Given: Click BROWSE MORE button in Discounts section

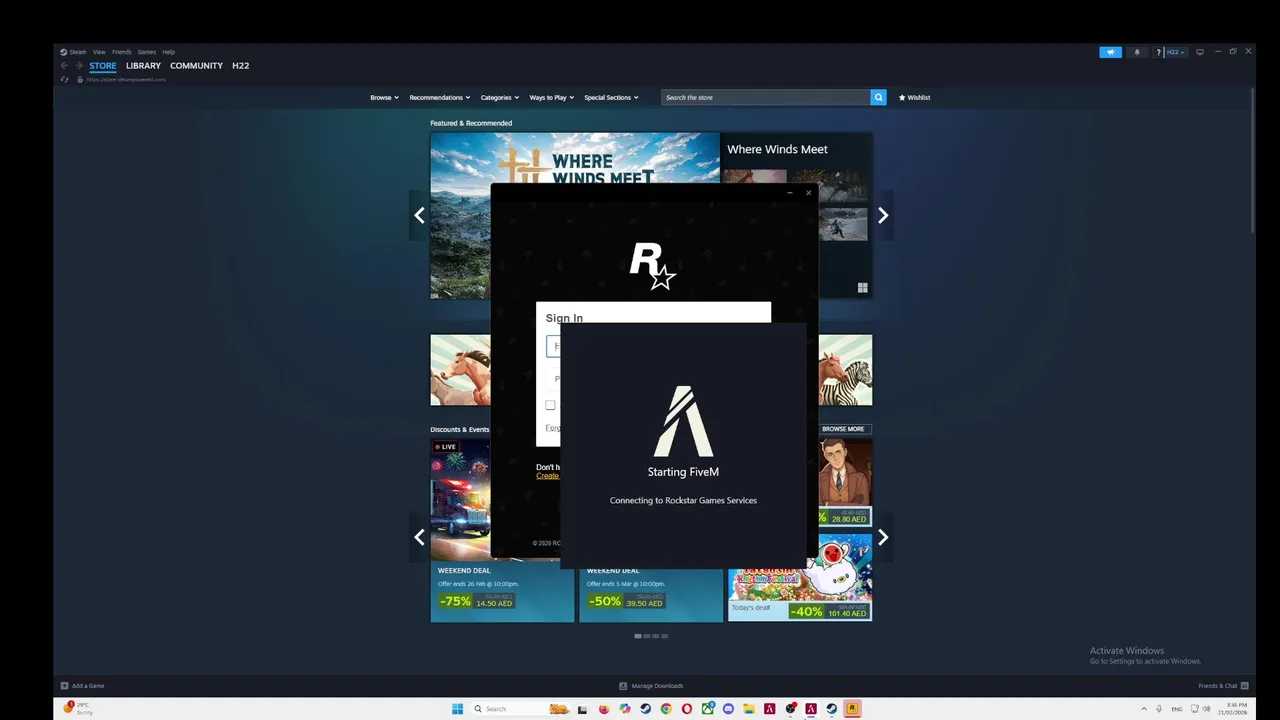Looking at the screenshot, I should (x=843, y=429).
